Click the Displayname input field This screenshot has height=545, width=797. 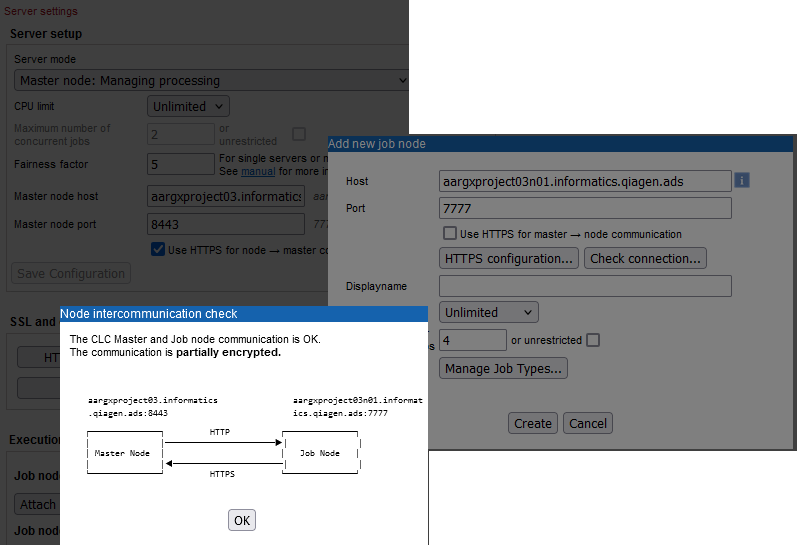pos(585,286)
